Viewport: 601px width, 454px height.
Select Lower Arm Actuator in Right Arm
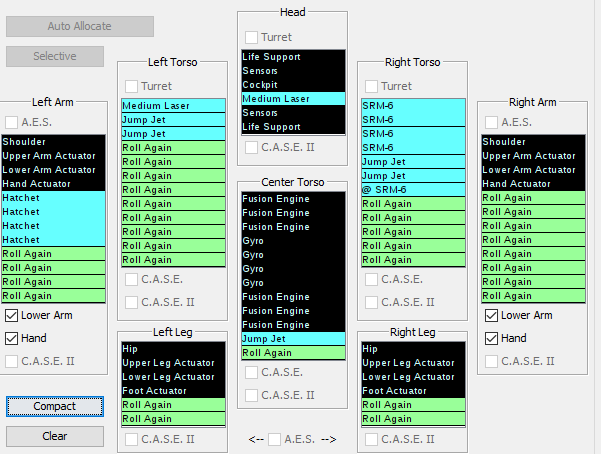[533, 170]
